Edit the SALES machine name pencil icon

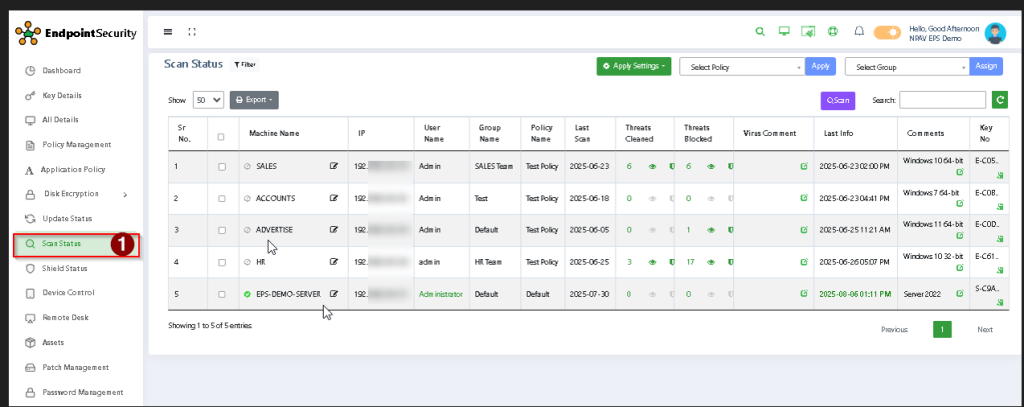coord(334,166)
